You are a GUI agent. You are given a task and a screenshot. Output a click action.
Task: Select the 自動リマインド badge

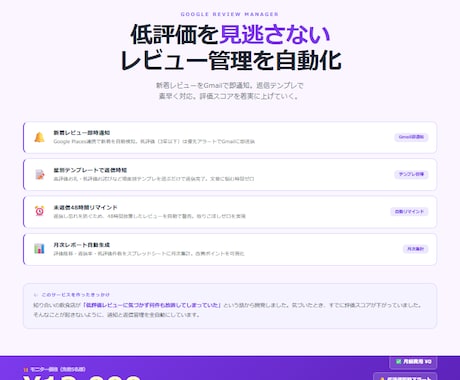(409, 212)
